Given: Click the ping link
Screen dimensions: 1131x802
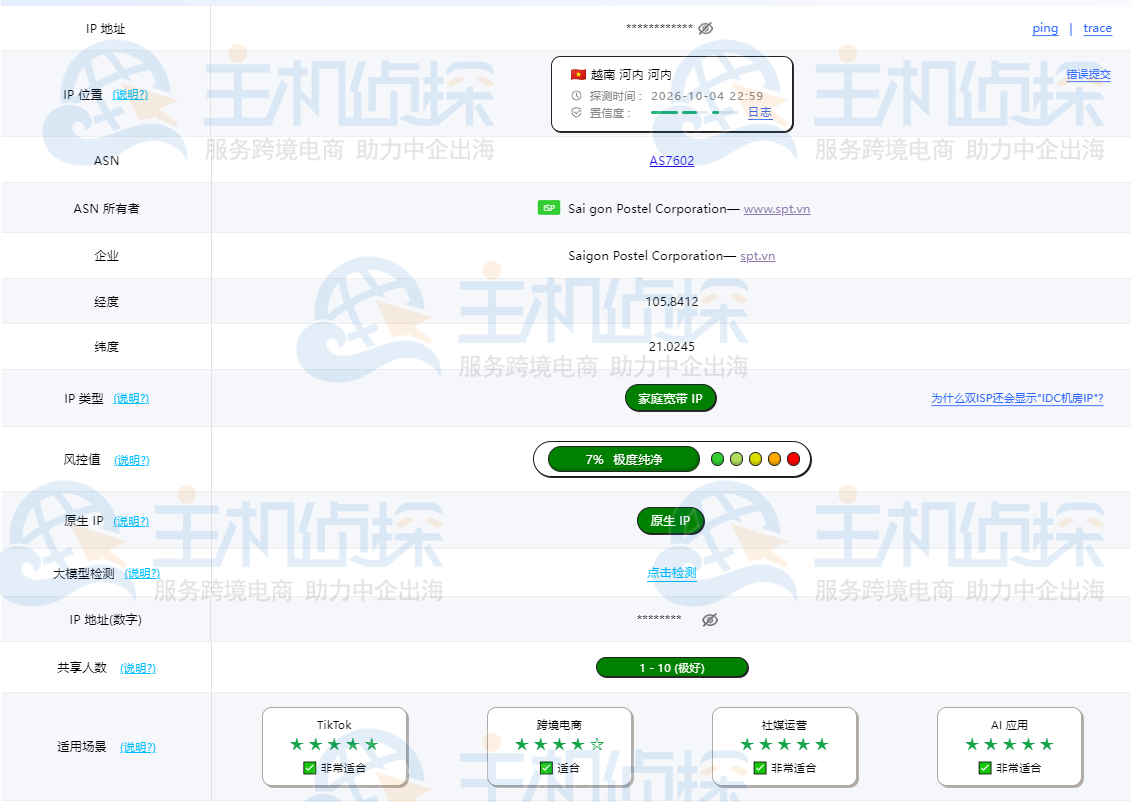Looking at the screenshot, I should [x=1045, y=28].
